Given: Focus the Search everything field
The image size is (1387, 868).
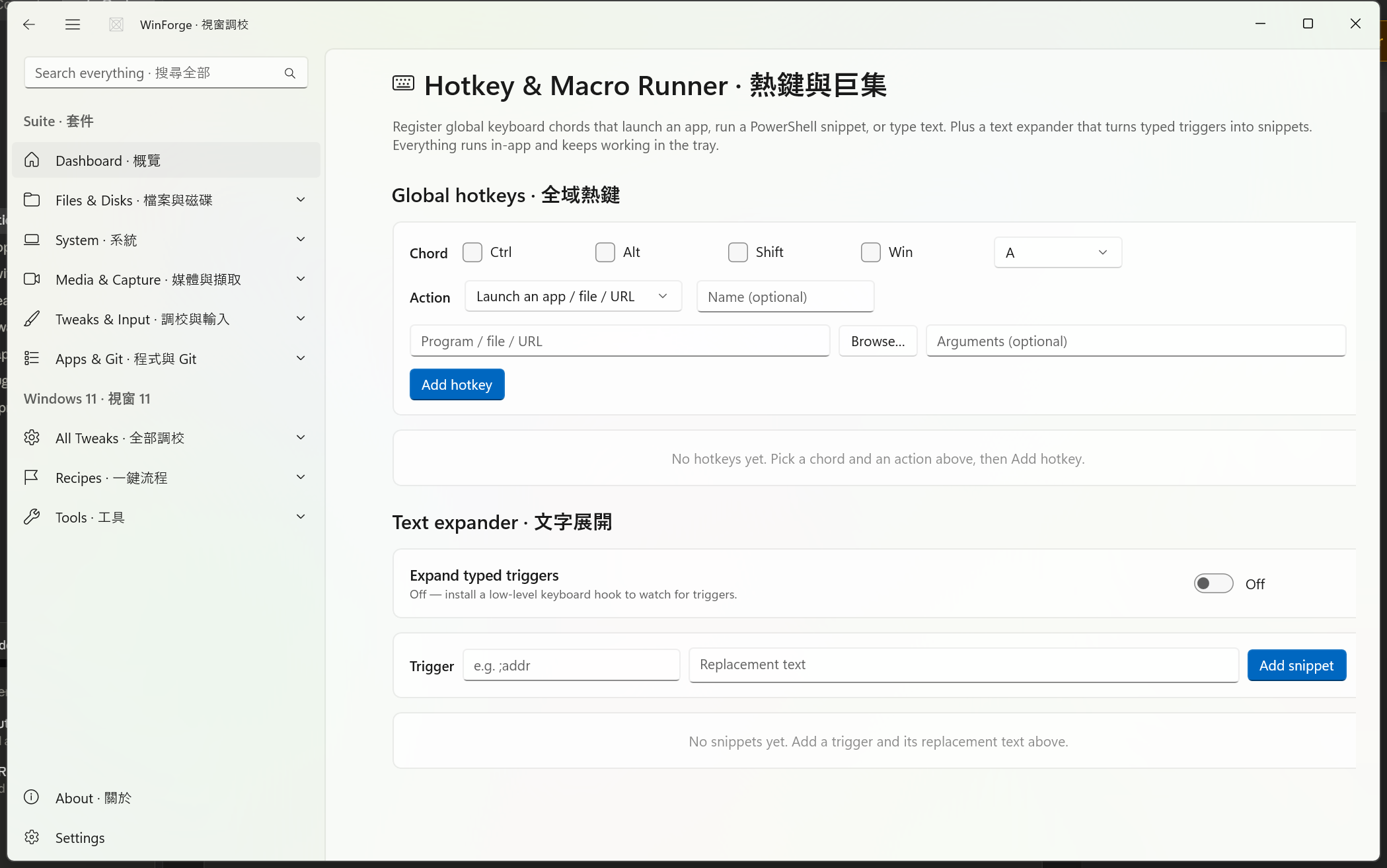Looking at the screenshot, I should (x=166, y=73).
